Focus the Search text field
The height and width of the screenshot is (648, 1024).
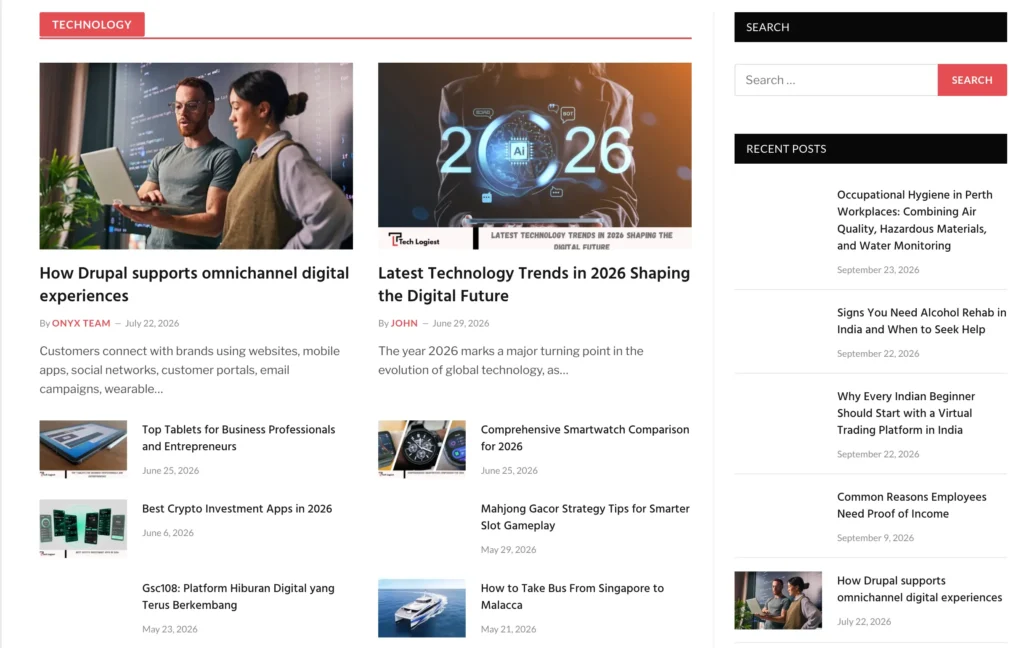click(x=836, y=80)
